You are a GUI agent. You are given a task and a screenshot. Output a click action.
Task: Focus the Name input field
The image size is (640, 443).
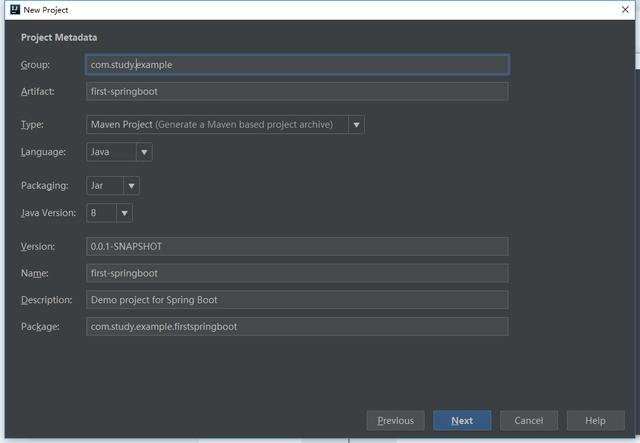point(297,273)
